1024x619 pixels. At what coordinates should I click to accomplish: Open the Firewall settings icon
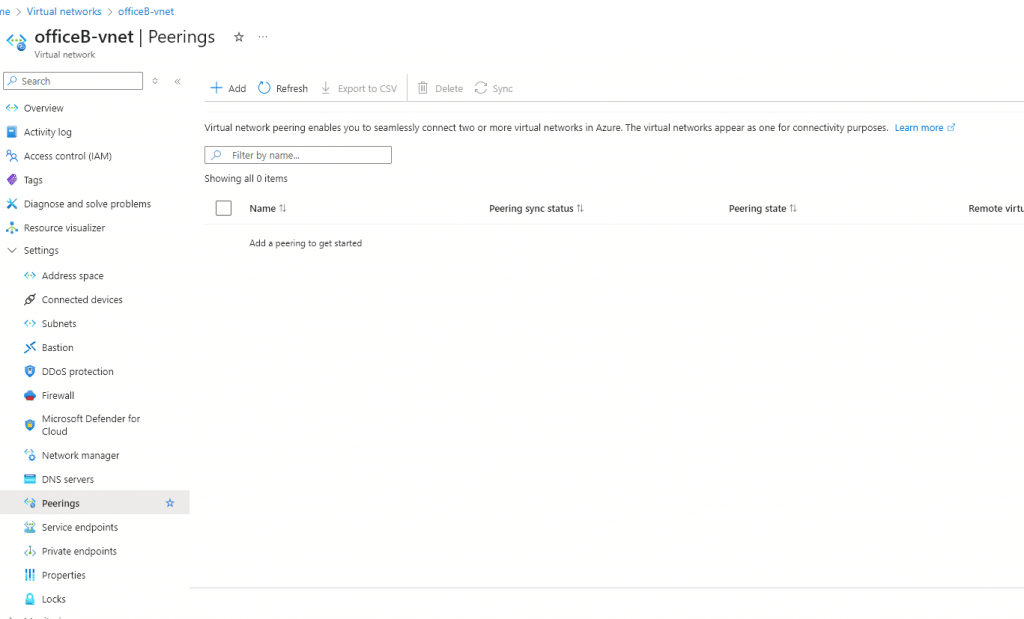click(30, 396)
